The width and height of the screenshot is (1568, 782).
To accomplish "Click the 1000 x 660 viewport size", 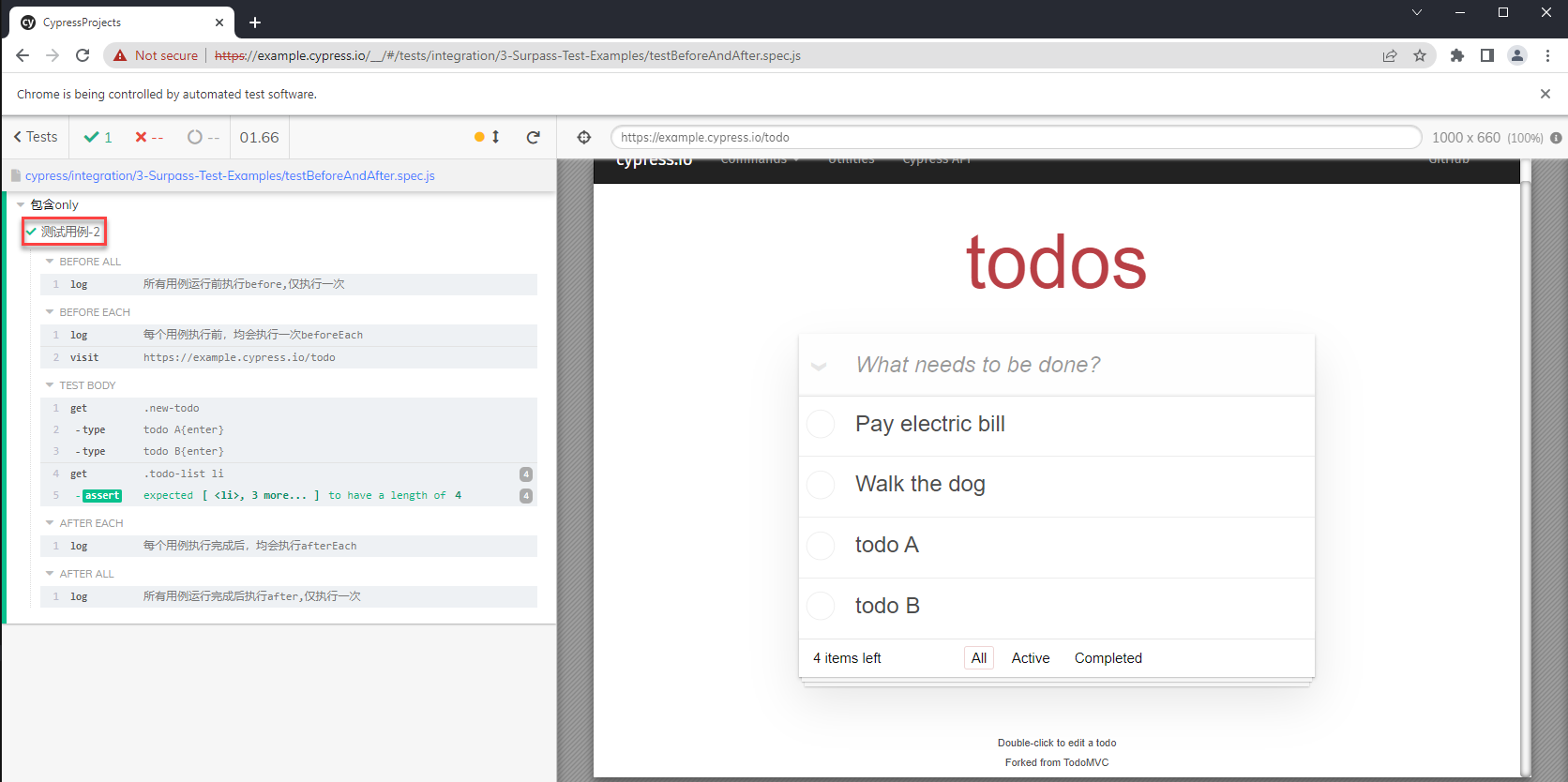I will tap(1466, 138).
